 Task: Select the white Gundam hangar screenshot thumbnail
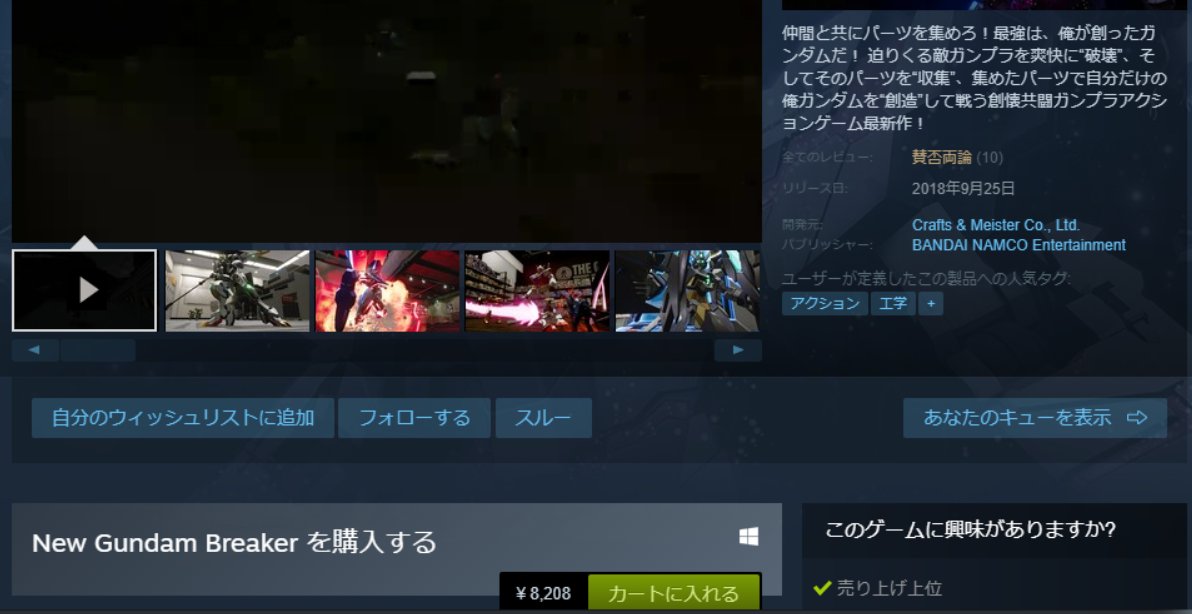click(x=237, y=290)
